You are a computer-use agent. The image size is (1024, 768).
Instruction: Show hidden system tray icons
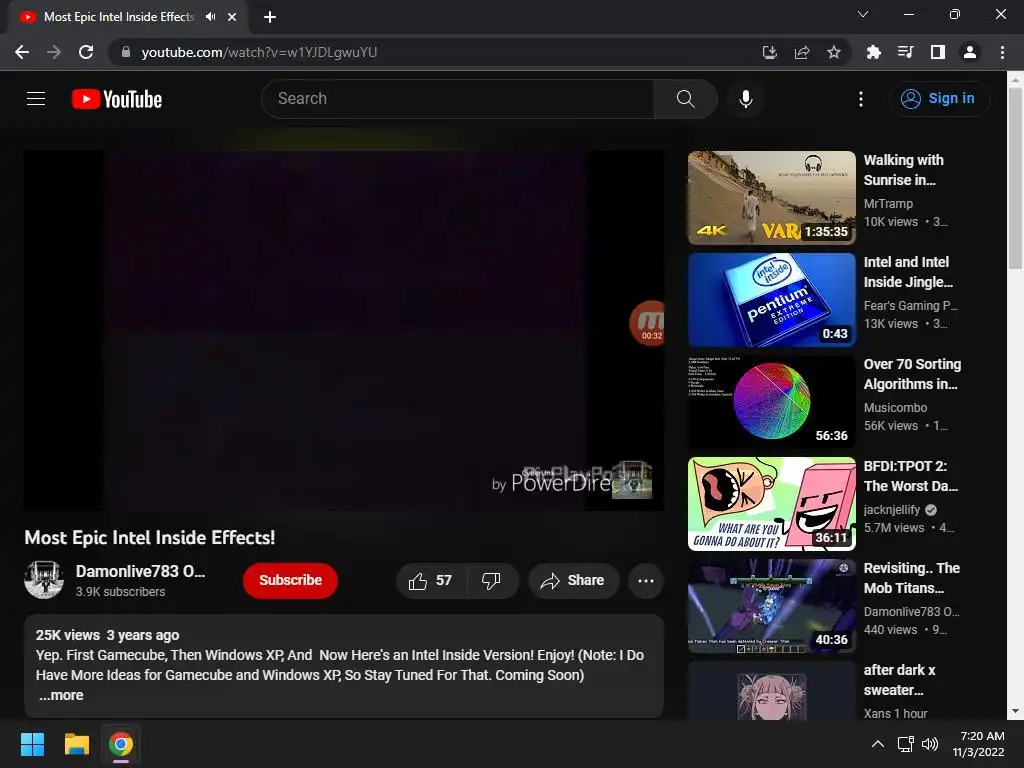click(x=878, y=744)
